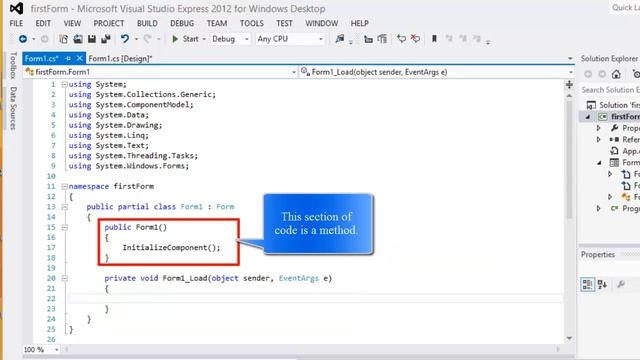
Task: Collapse the using directives at line 1
Action: tap(64, 84)
